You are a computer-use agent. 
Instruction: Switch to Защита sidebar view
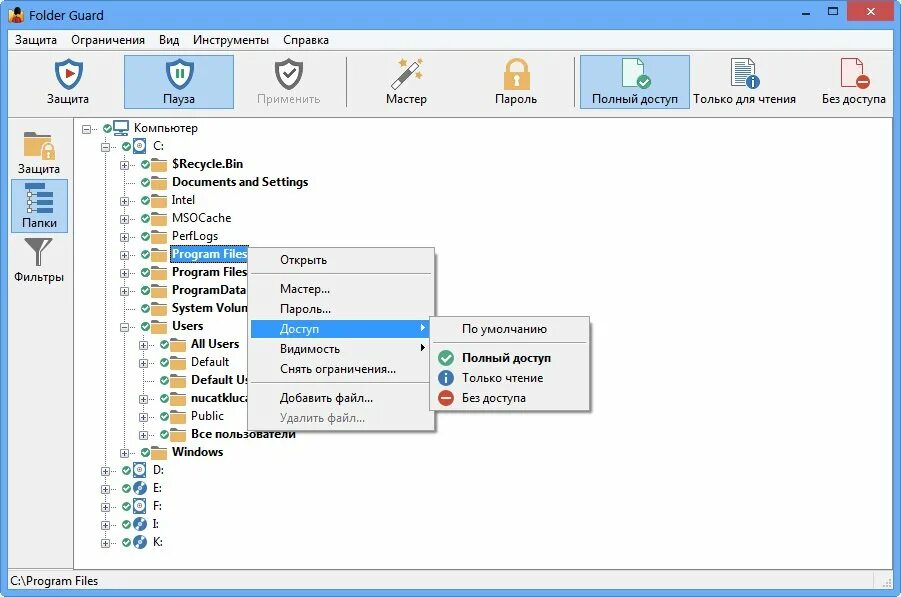39,152
